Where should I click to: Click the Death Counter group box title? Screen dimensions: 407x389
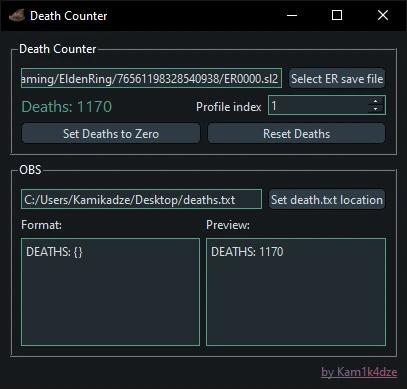58,49
